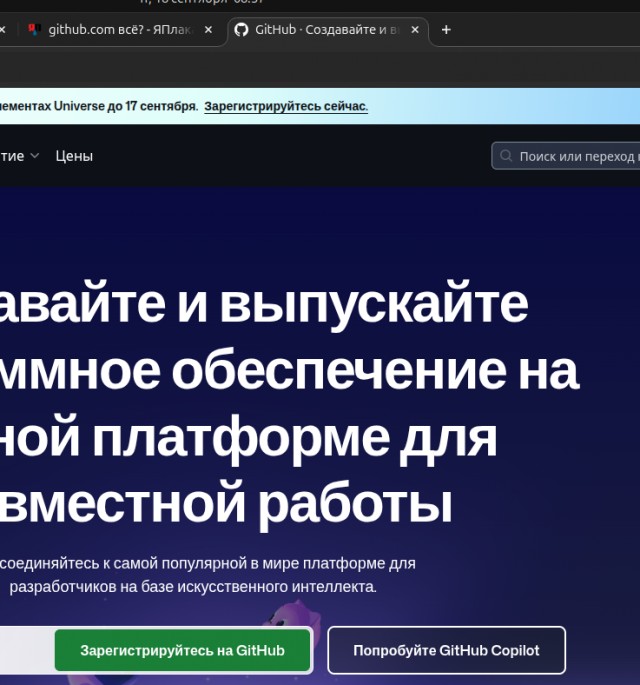Select the 'GitHub · Создавайте и в' tab

(x=328, y=30)
